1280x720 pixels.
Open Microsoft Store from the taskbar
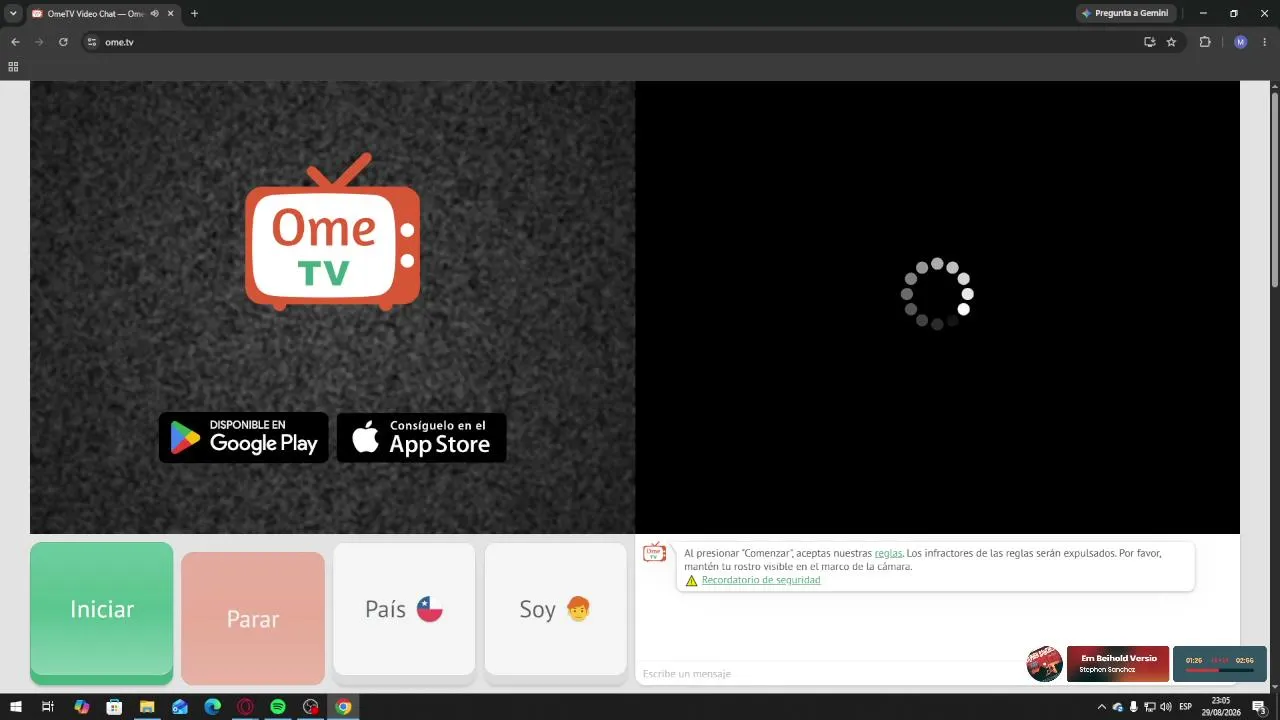click(x=114, y=707)
